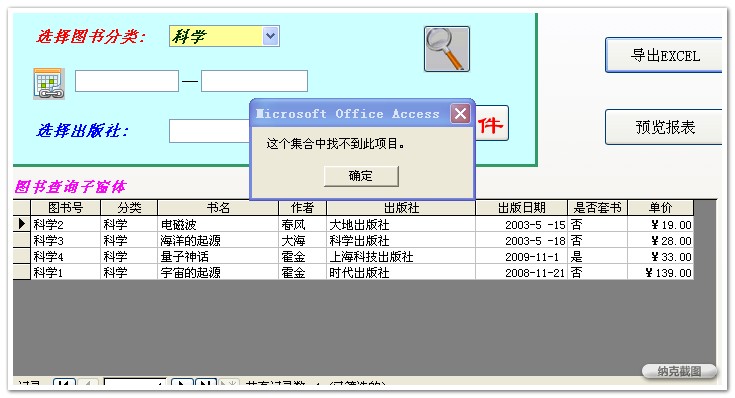Click the 单价 column header
This screenshot has height=398, width=735.
point(660,208)
